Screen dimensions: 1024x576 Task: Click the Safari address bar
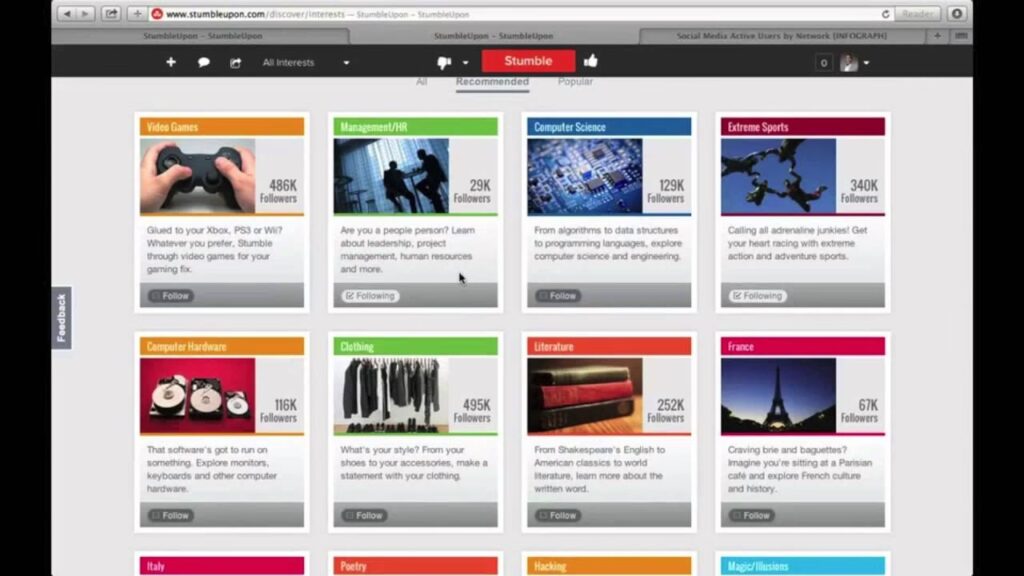(500, 14)
